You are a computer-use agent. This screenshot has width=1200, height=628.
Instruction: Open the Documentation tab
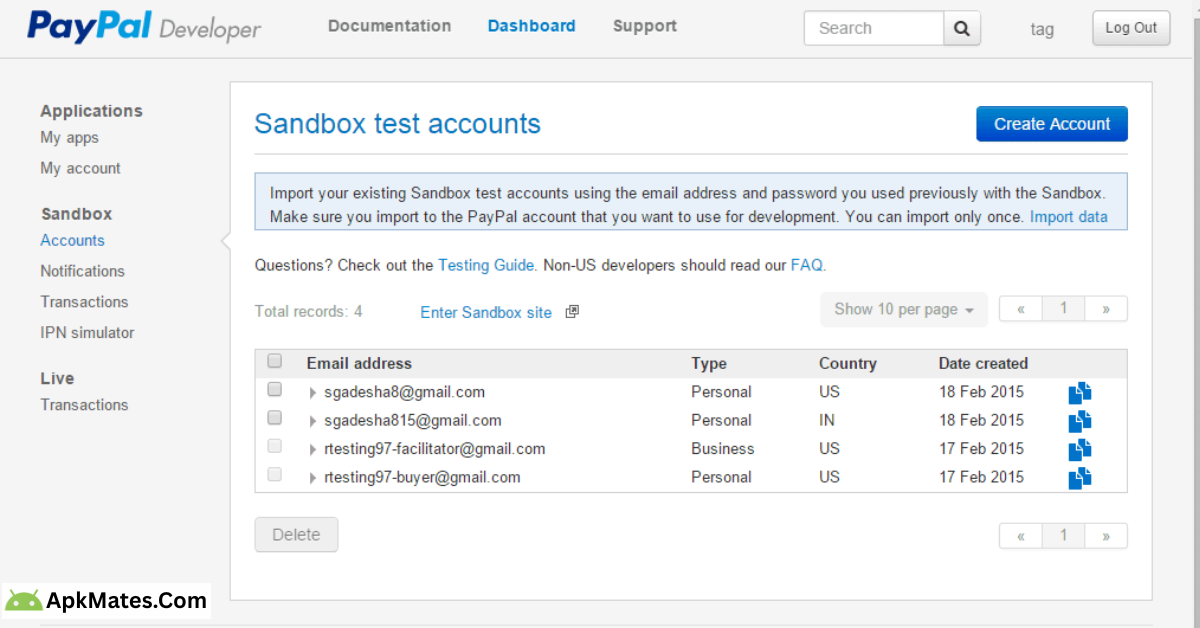tap(389, 26)
